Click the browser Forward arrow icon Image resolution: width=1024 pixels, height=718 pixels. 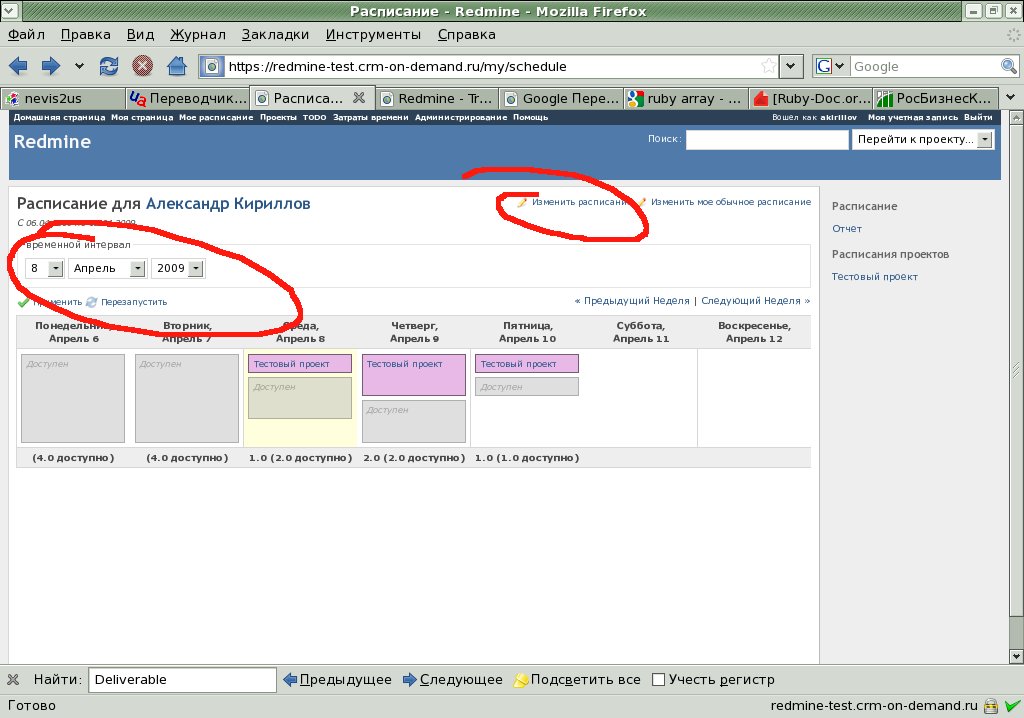coord(50,67)
